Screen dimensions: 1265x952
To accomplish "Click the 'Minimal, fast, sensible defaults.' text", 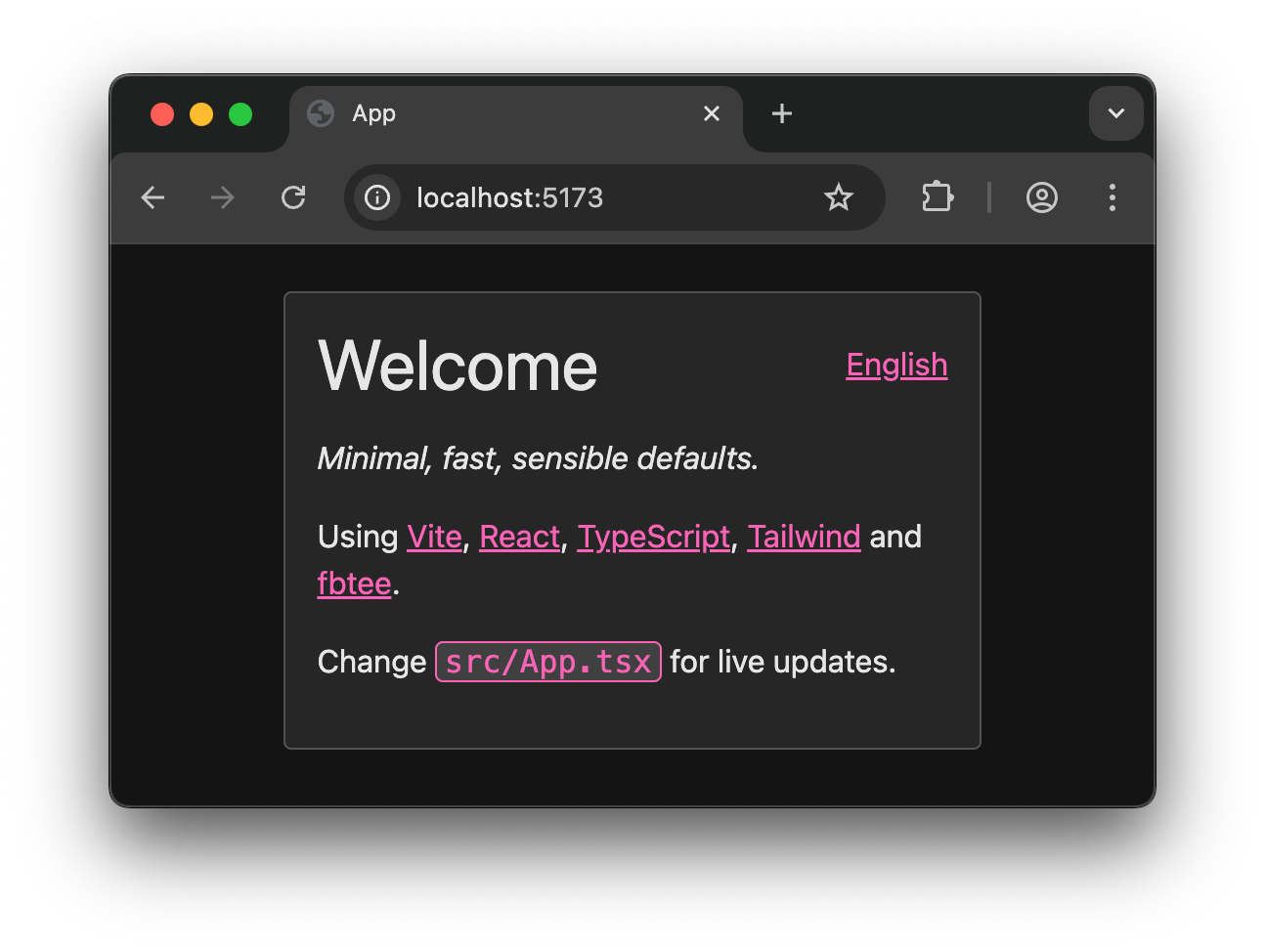I will click(x=538, y=458).
